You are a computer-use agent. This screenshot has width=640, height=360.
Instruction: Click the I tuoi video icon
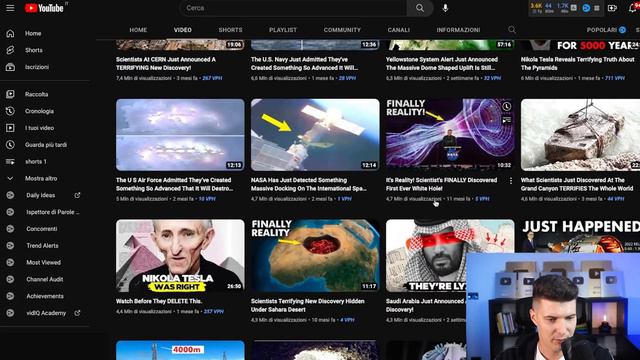pyautogui.click(x=10, y=128)
